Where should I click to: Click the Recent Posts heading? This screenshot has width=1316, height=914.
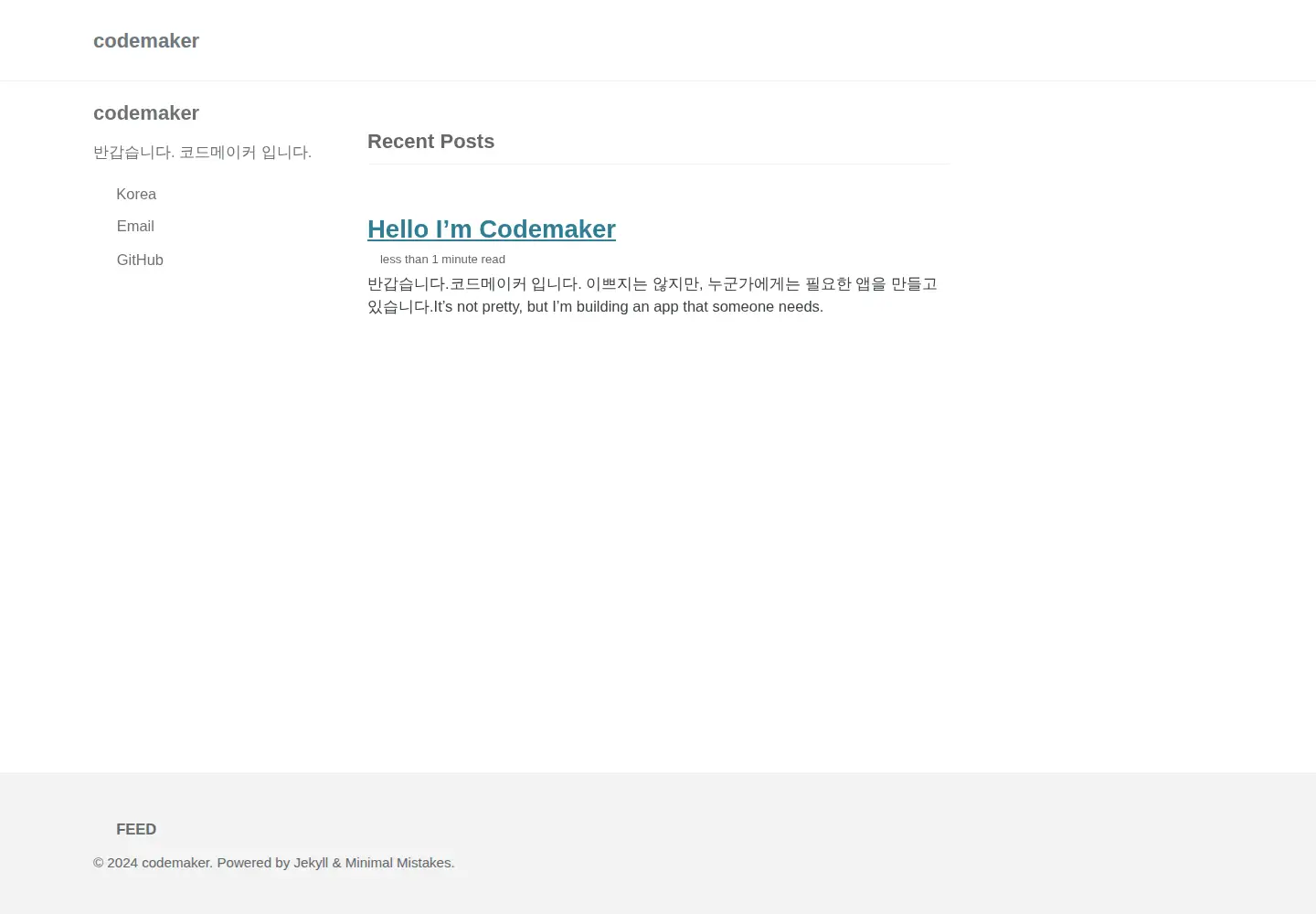point(430,142)
